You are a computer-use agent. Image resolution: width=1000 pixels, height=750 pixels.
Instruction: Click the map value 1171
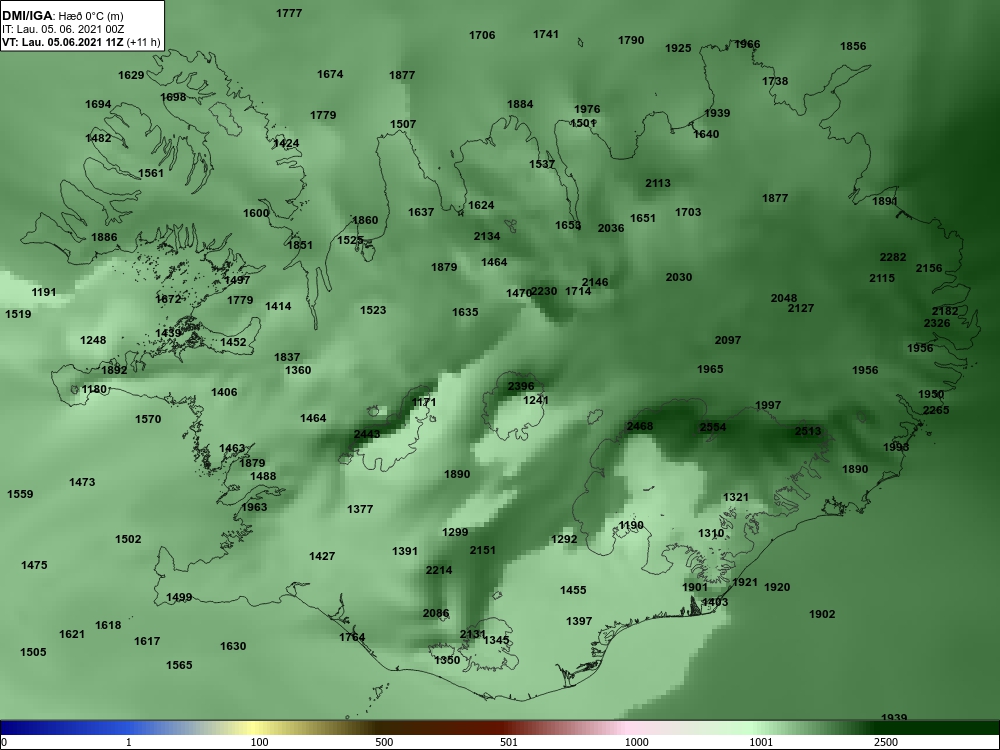[424, 402]
